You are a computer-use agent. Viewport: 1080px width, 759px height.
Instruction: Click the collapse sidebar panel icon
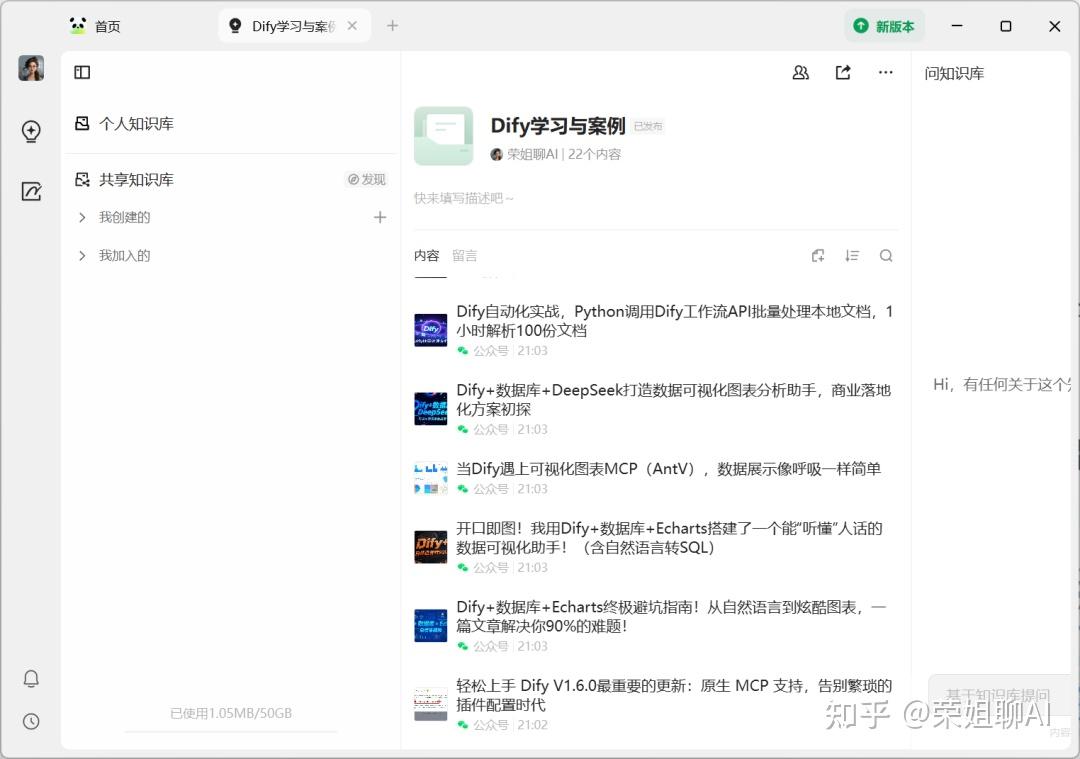pos(82,72)
